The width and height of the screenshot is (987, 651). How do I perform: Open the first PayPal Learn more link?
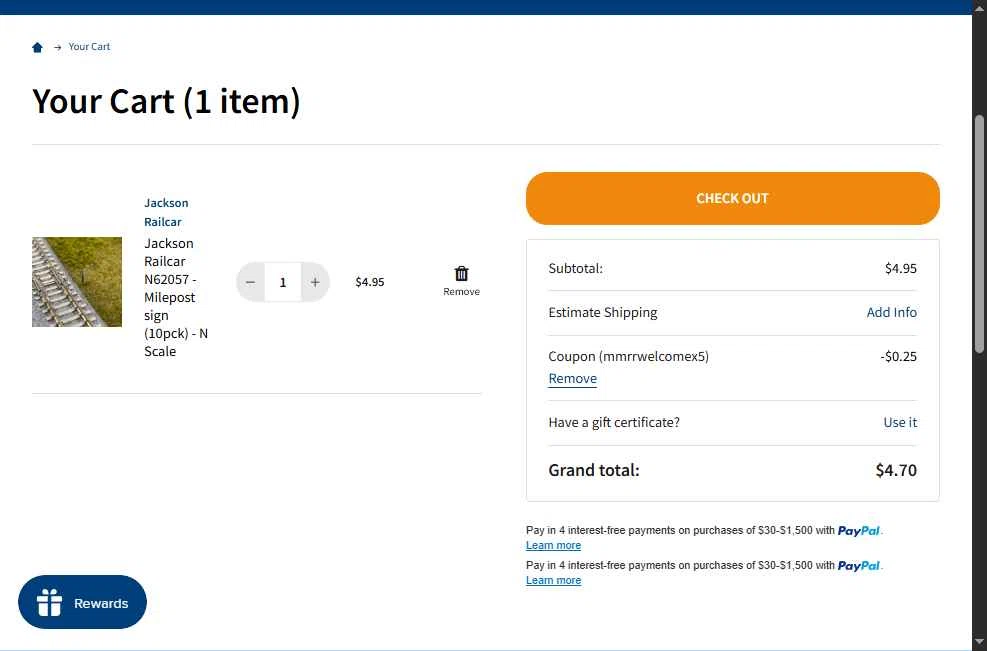click(553, 545)
